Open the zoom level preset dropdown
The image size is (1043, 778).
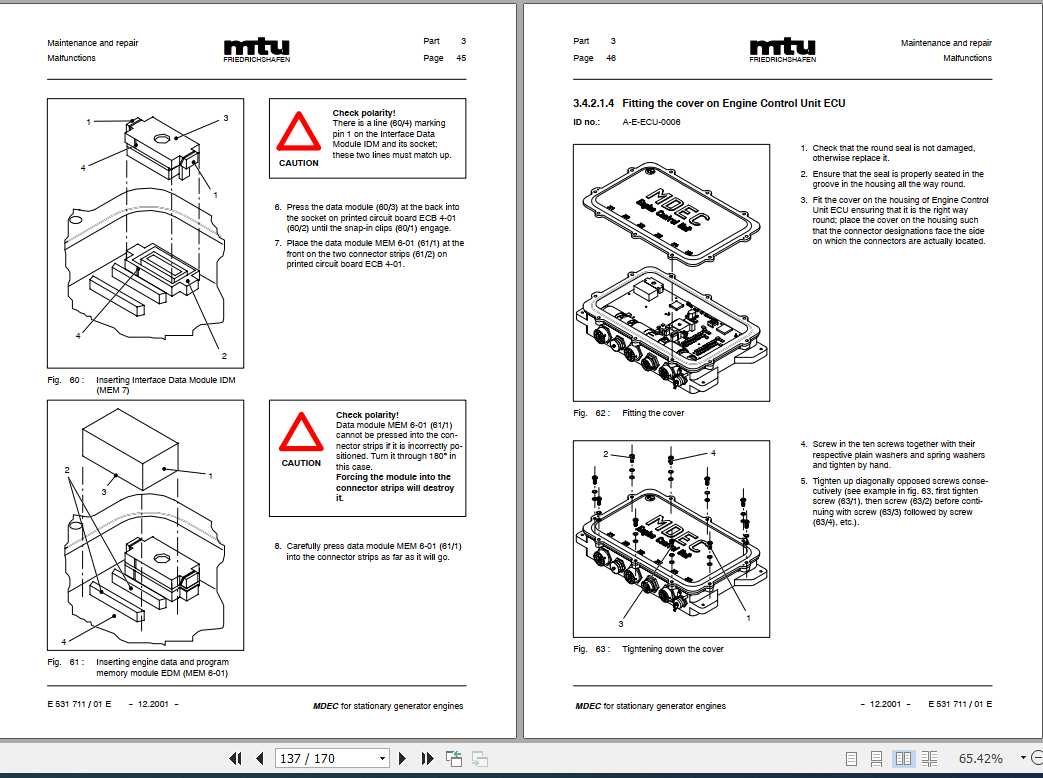pyautogui.click(x=1022, y=759)
